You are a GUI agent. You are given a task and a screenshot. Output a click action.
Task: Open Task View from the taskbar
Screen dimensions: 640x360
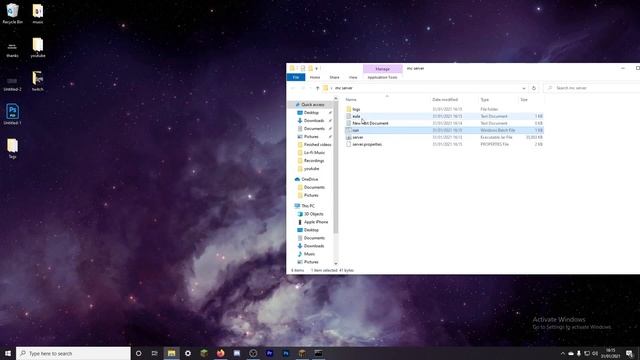click(155, 353)
